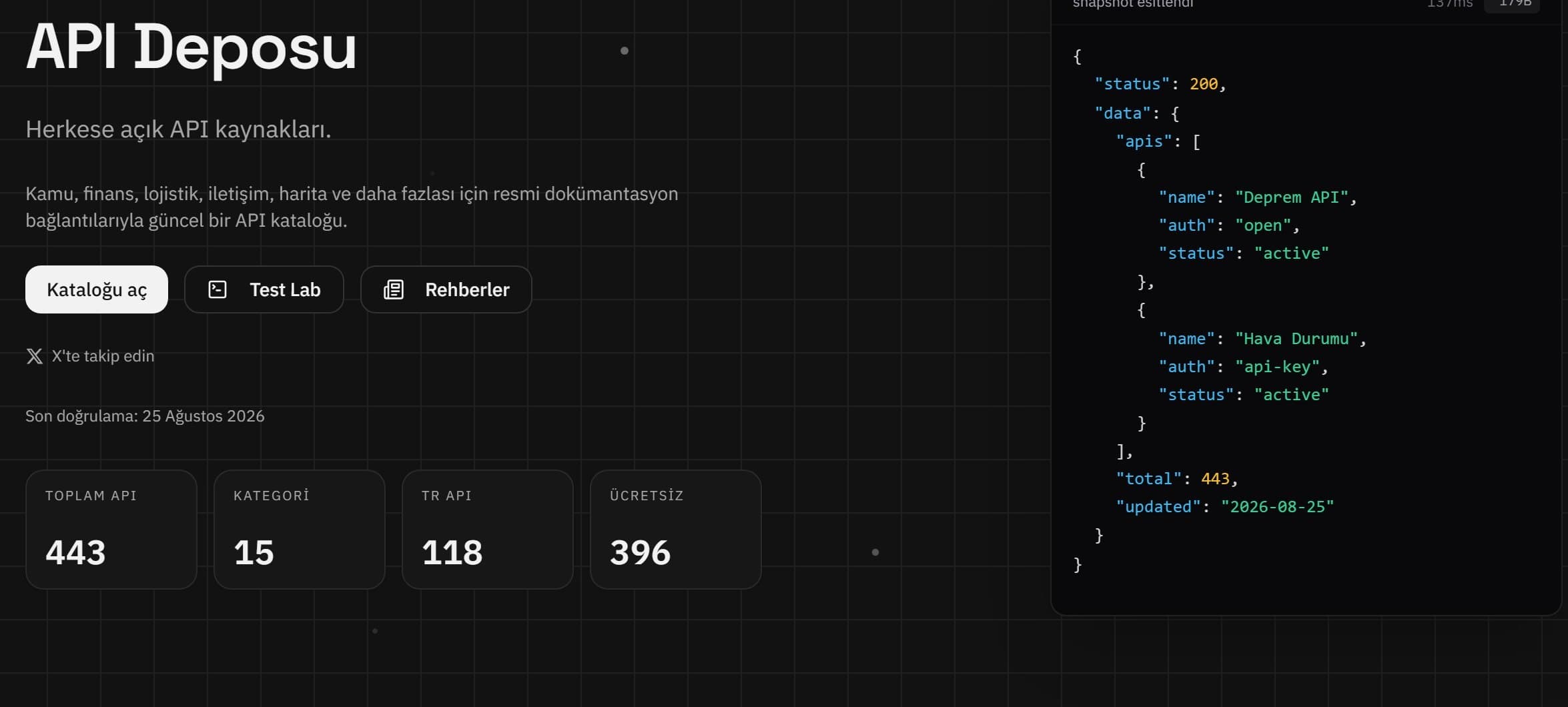
Task: Click the "data" key in JSON
Action: coord(1123,113)
